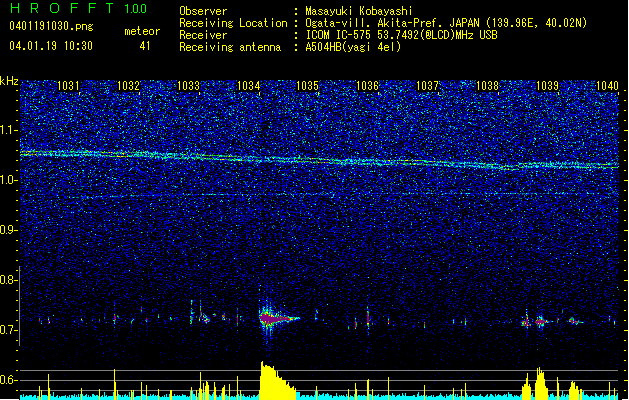Image resolution: width=629 pixels, height=400 pixels.
Task: Select the Ogata-vill. Akita-Pref. JAPAN location text
Action: [446, 23]
